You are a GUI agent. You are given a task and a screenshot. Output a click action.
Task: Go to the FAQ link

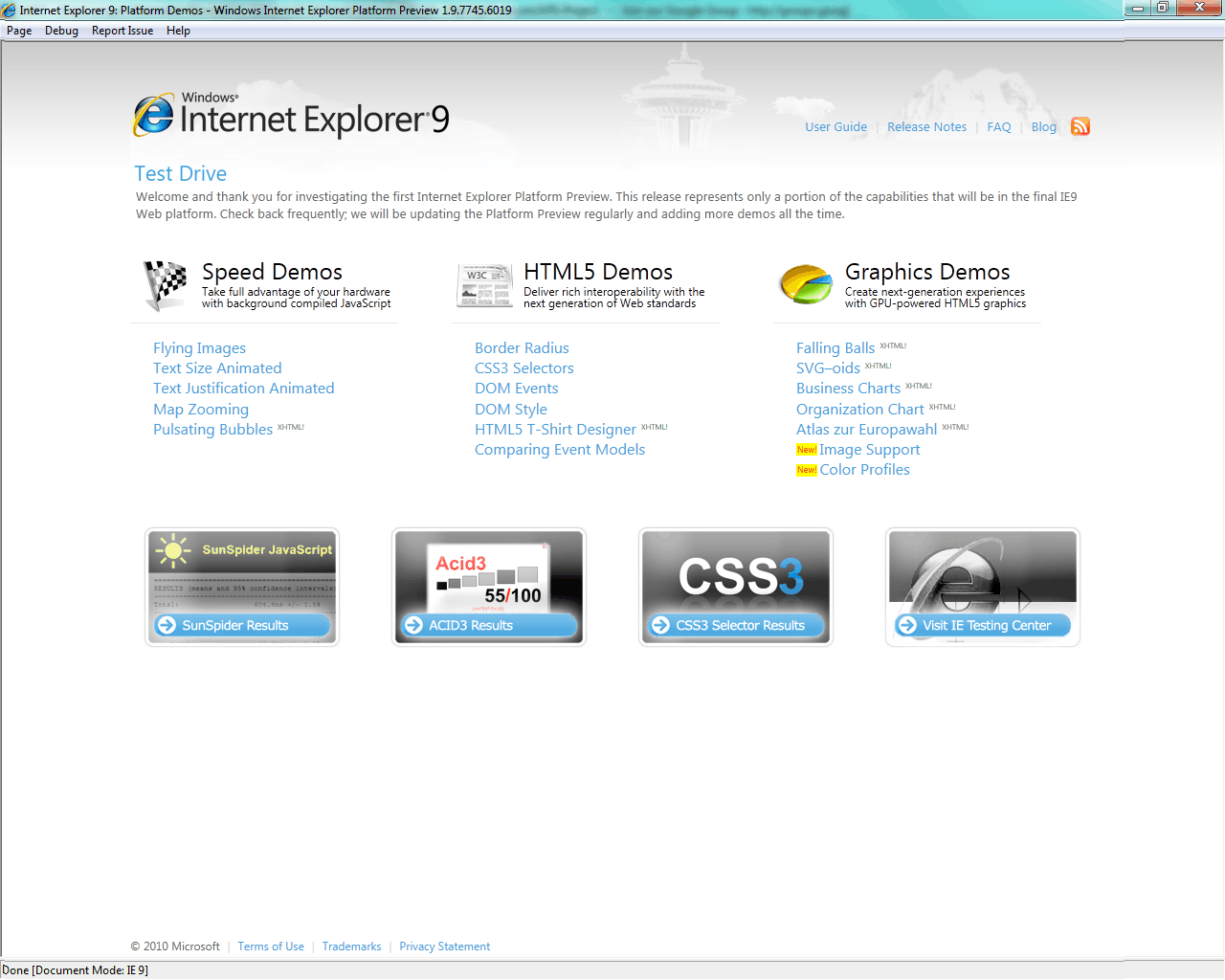pos(999,126)
